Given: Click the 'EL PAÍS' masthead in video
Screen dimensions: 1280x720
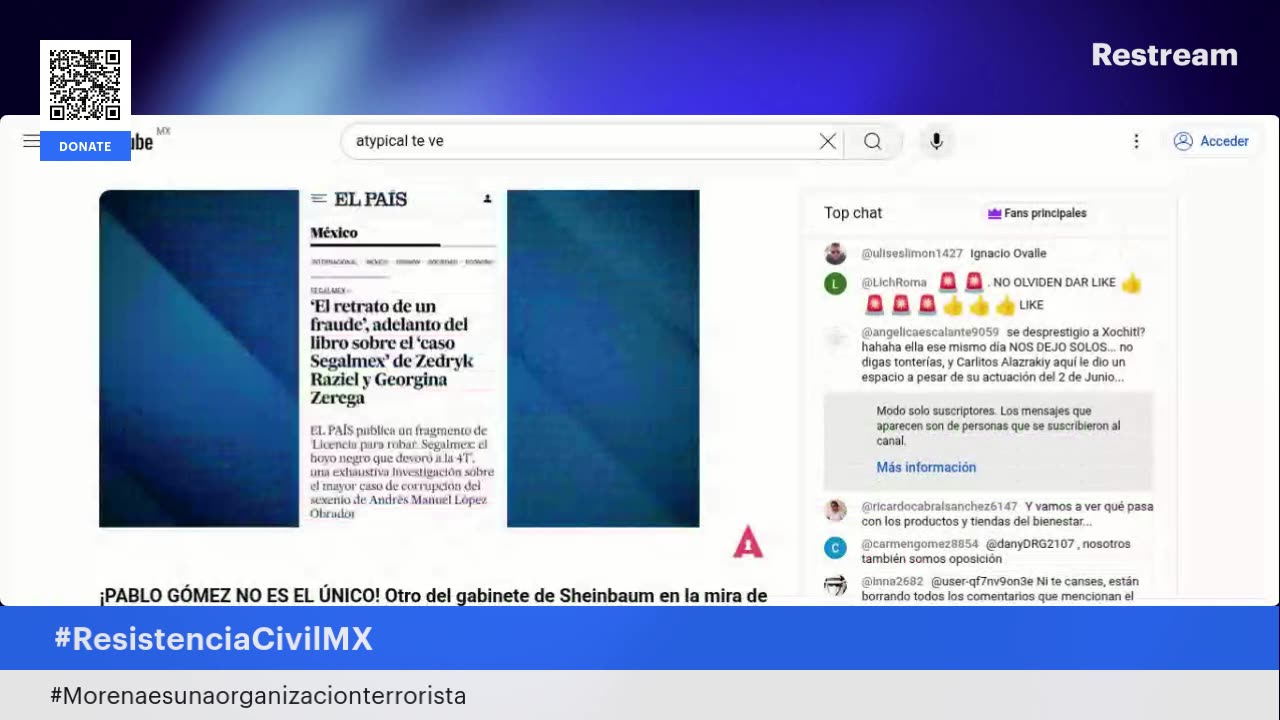Looking at the screenshot, I should click(370, 199).
